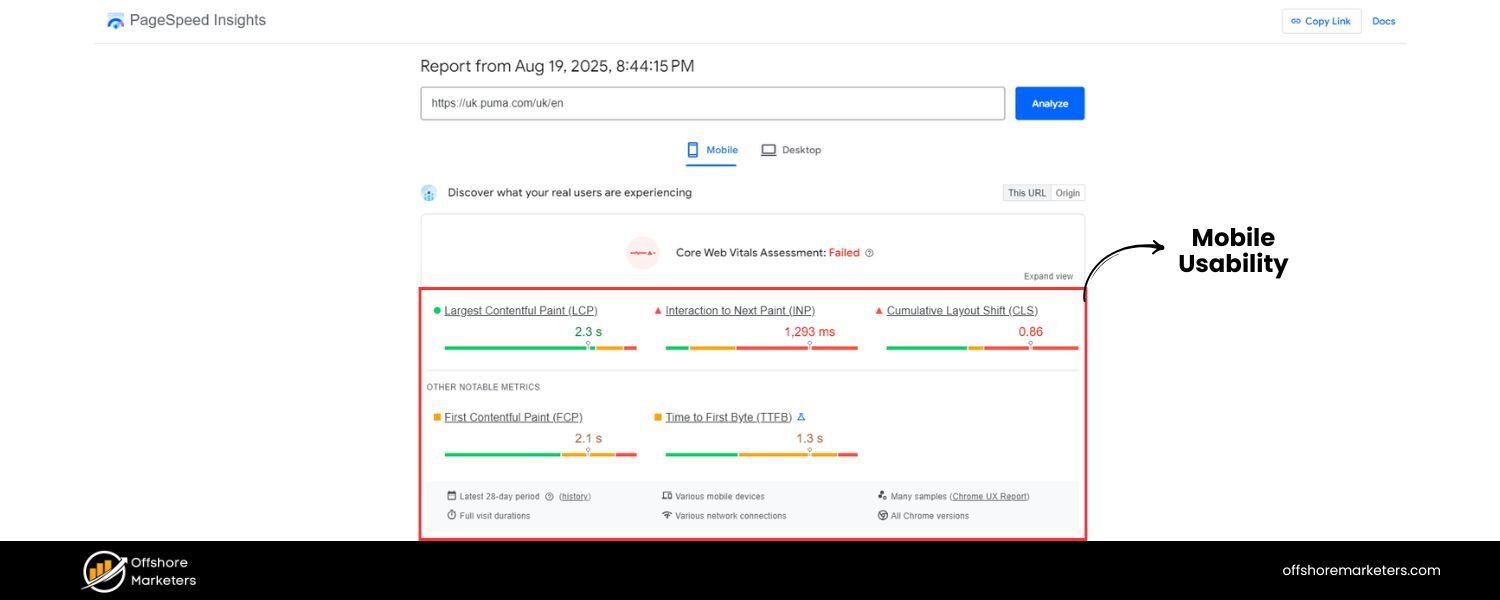Switch data scope to Origin
This screenshot has width=1500, height=600.
[x=1067, y=192]
